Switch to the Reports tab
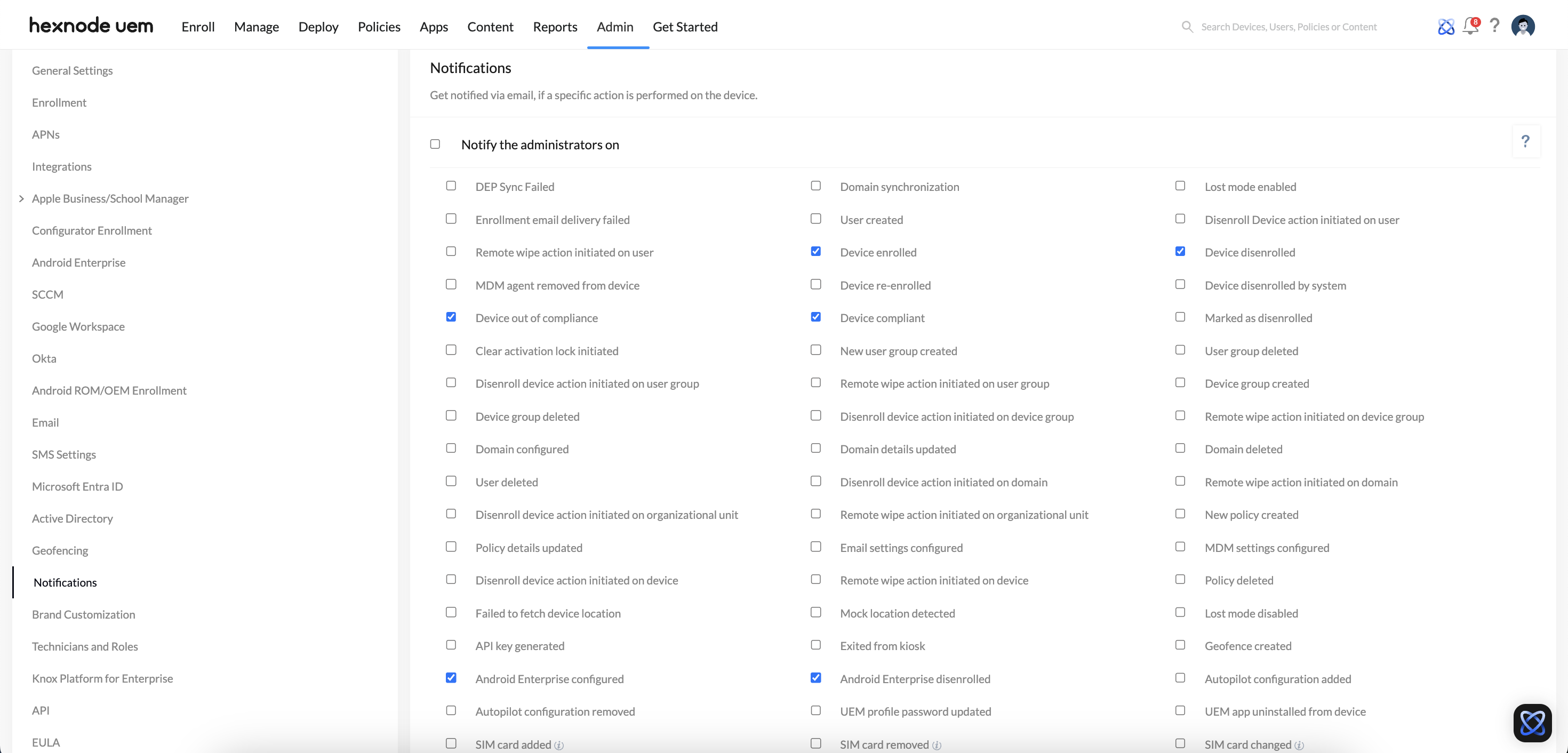Screen dimensions: 1568x753 click(x=555, y=27)
